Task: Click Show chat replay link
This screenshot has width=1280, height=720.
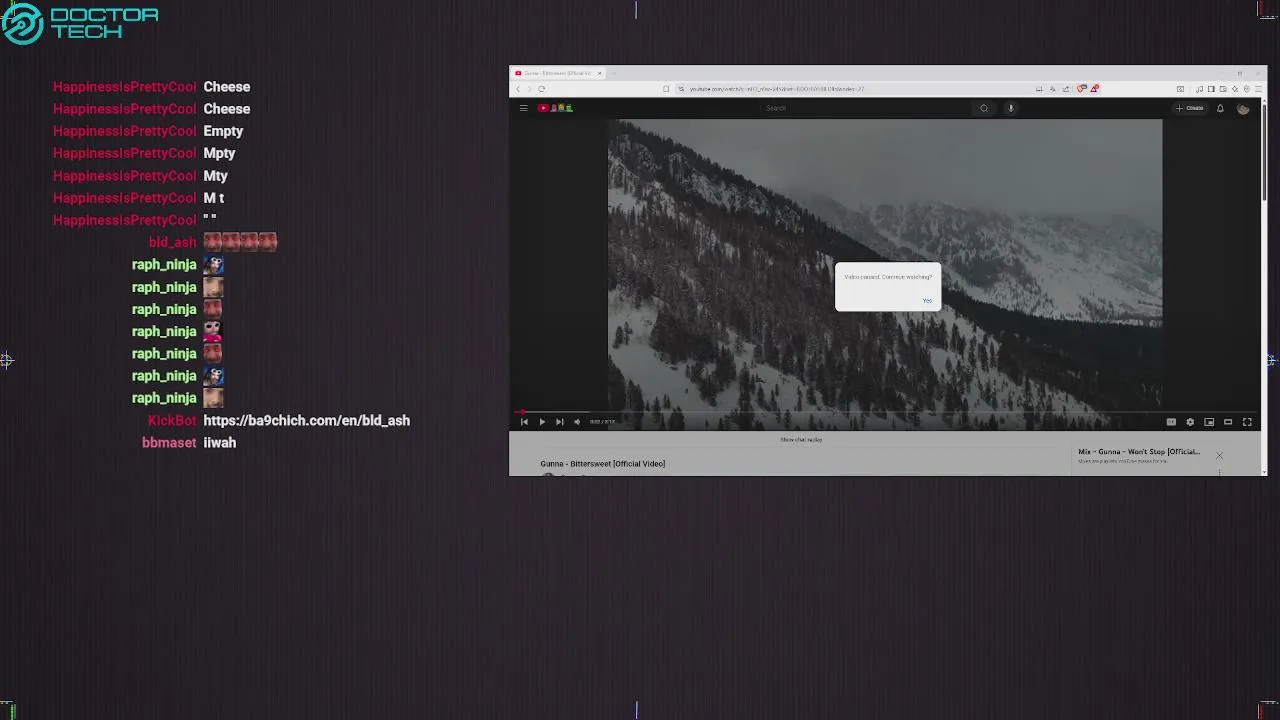Action: pos(801,440)
